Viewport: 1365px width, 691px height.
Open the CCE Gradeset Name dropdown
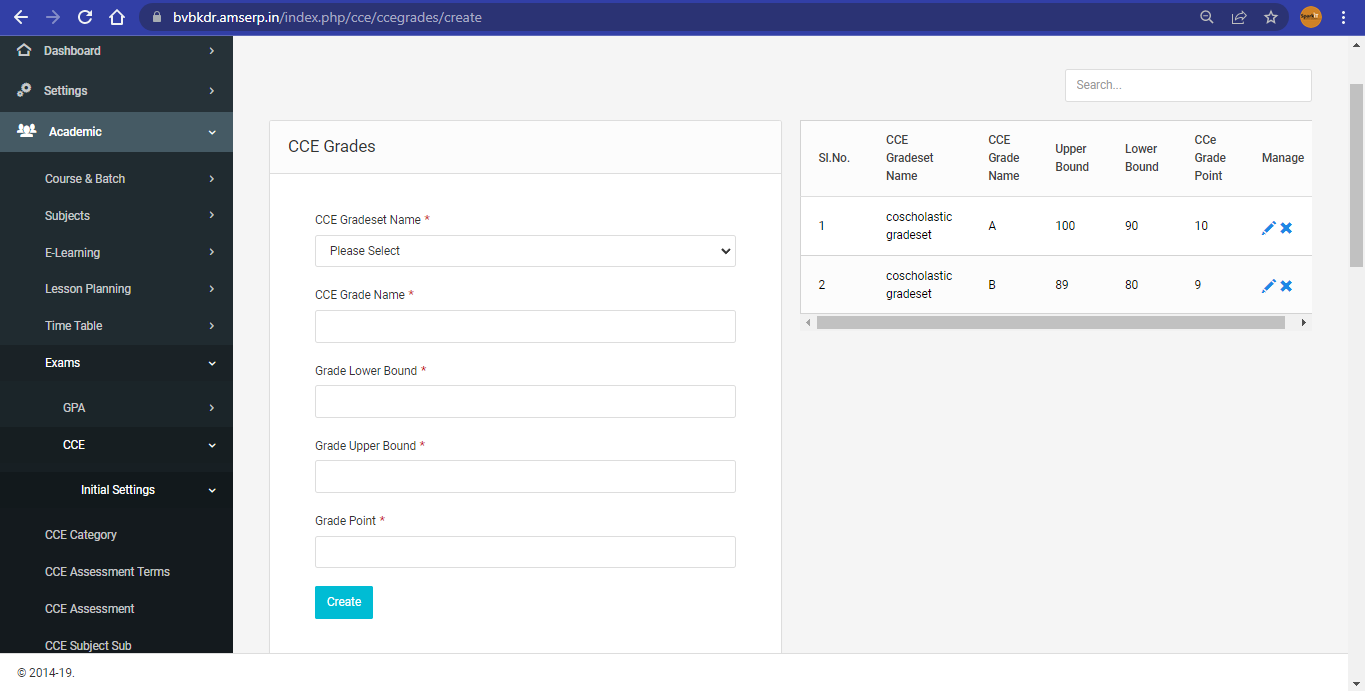tap(524, 251)
